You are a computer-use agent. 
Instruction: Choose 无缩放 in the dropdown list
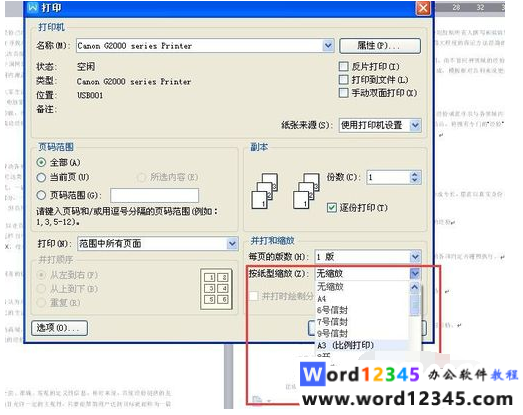tap(362, 287)
